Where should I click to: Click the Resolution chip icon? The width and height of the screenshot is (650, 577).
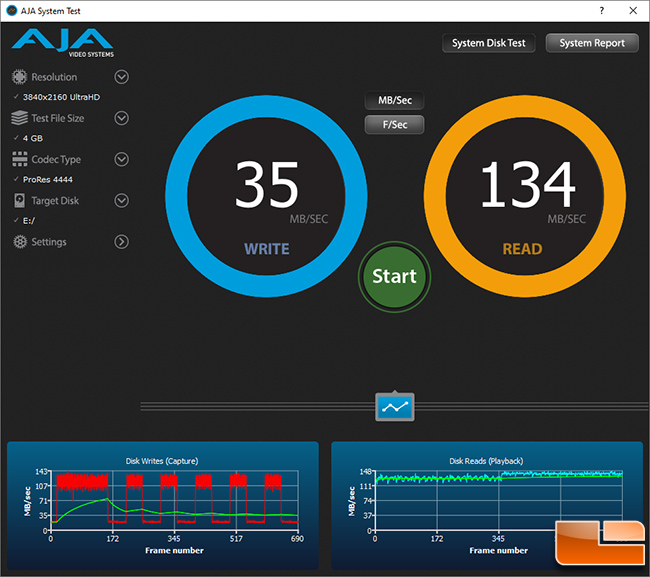19,77
